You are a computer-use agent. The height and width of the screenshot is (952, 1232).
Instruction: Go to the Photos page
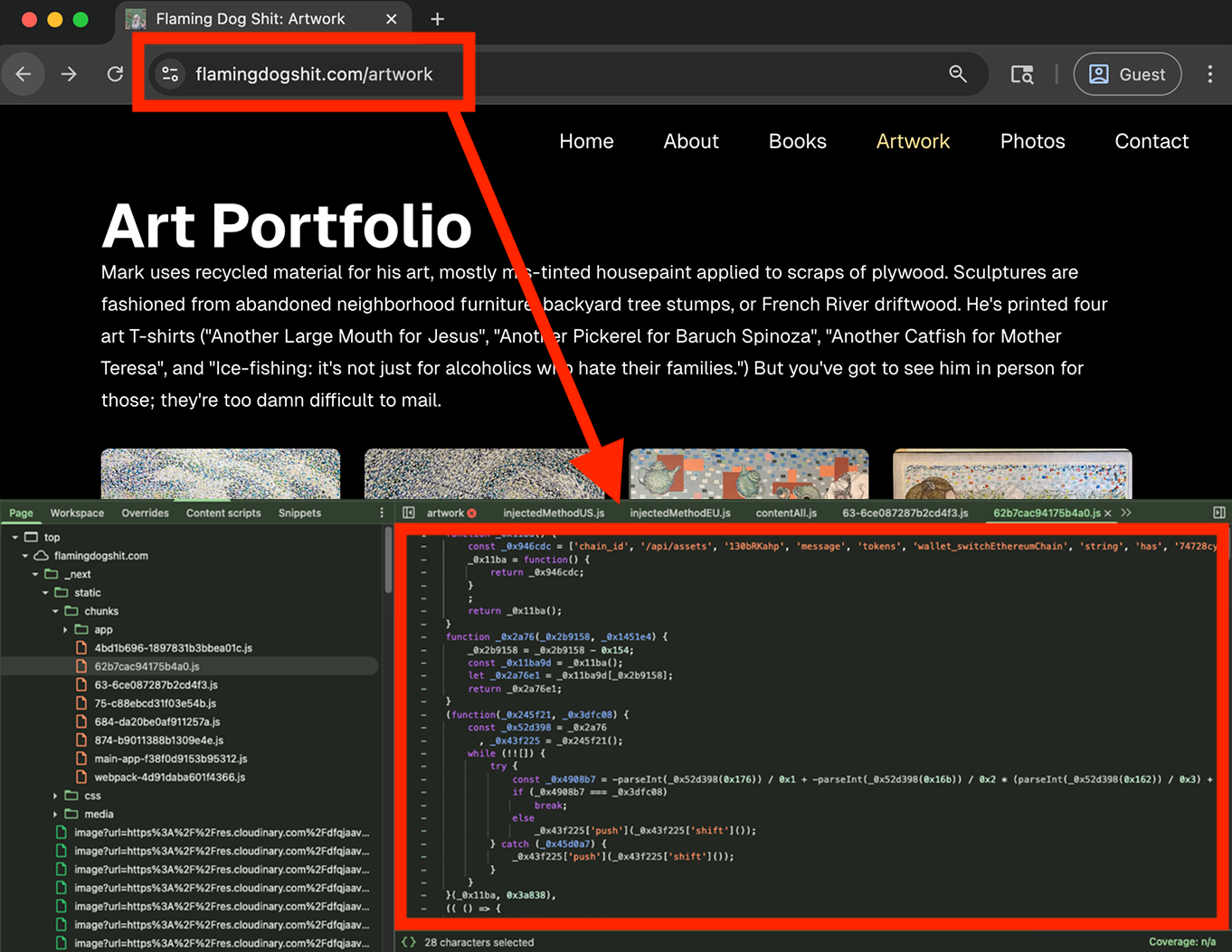coord(1032,141)
